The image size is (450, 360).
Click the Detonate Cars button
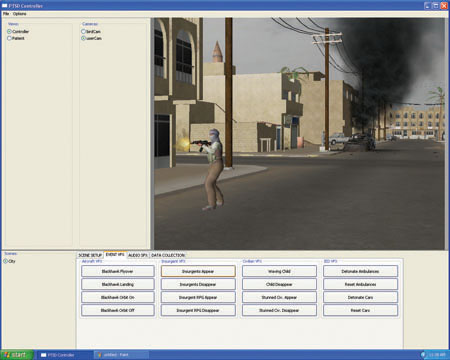click(x=360, y=297)
